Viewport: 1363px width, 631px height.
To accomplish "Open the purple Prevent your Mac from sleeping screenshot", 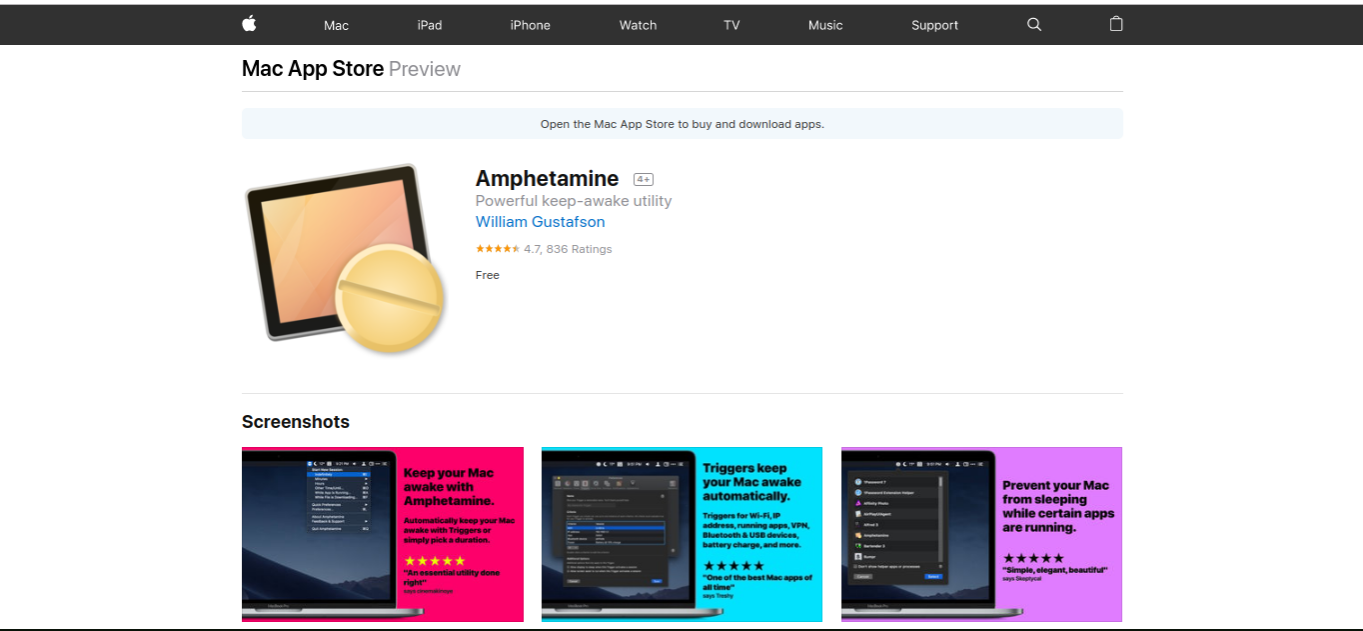I will [982, 535].
